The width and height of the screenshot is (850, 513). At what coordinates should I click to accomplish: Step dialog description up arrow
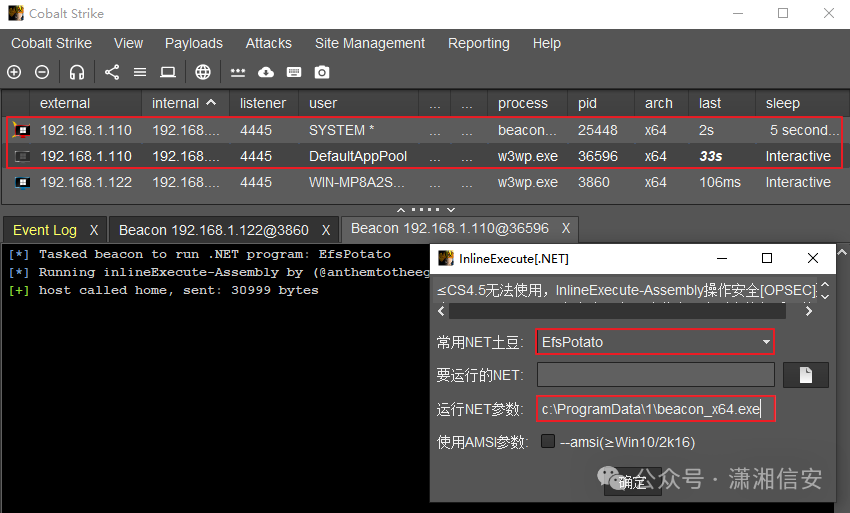tap(825, 284)
